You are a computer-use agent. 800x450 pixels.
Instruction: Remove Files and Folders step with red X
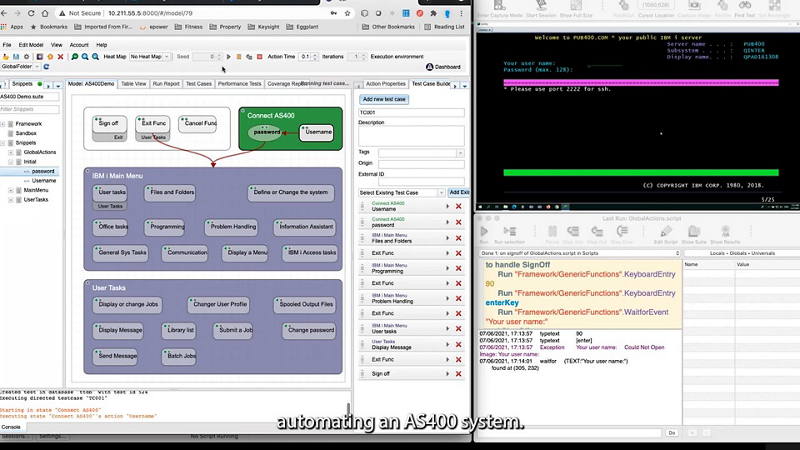(458, 238)
